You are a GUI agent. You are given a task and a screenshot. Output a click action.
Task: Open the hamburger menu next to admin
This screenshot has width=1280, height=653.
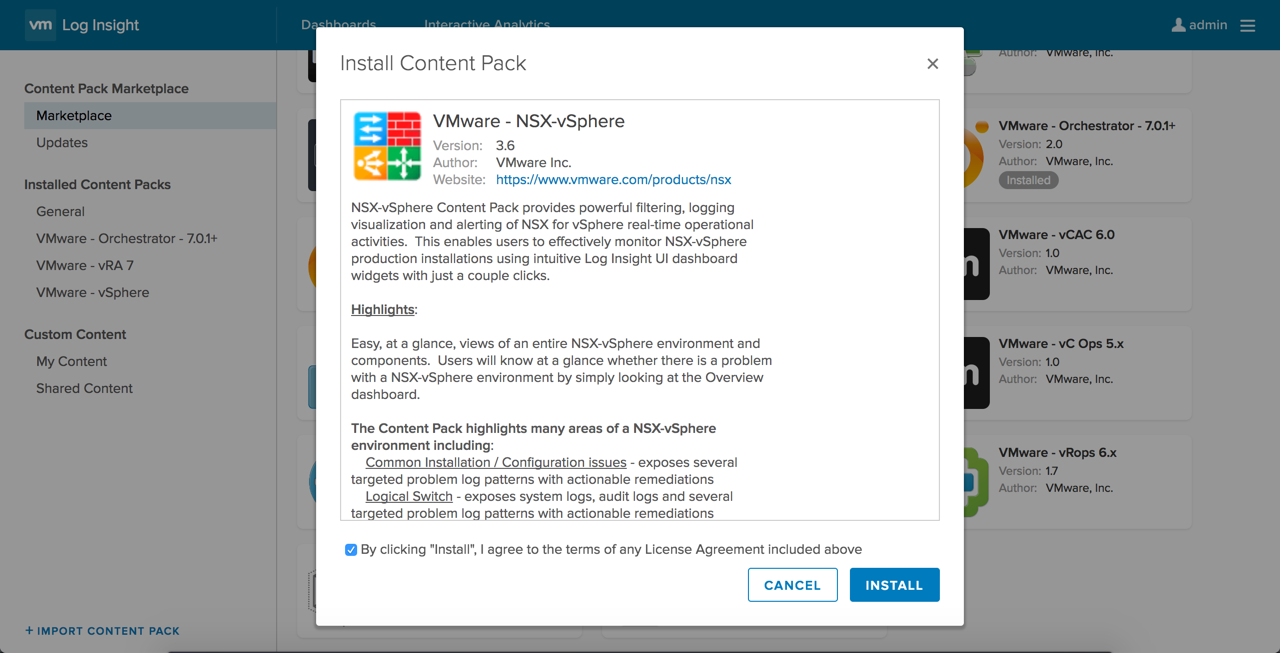pos(1247,25)
